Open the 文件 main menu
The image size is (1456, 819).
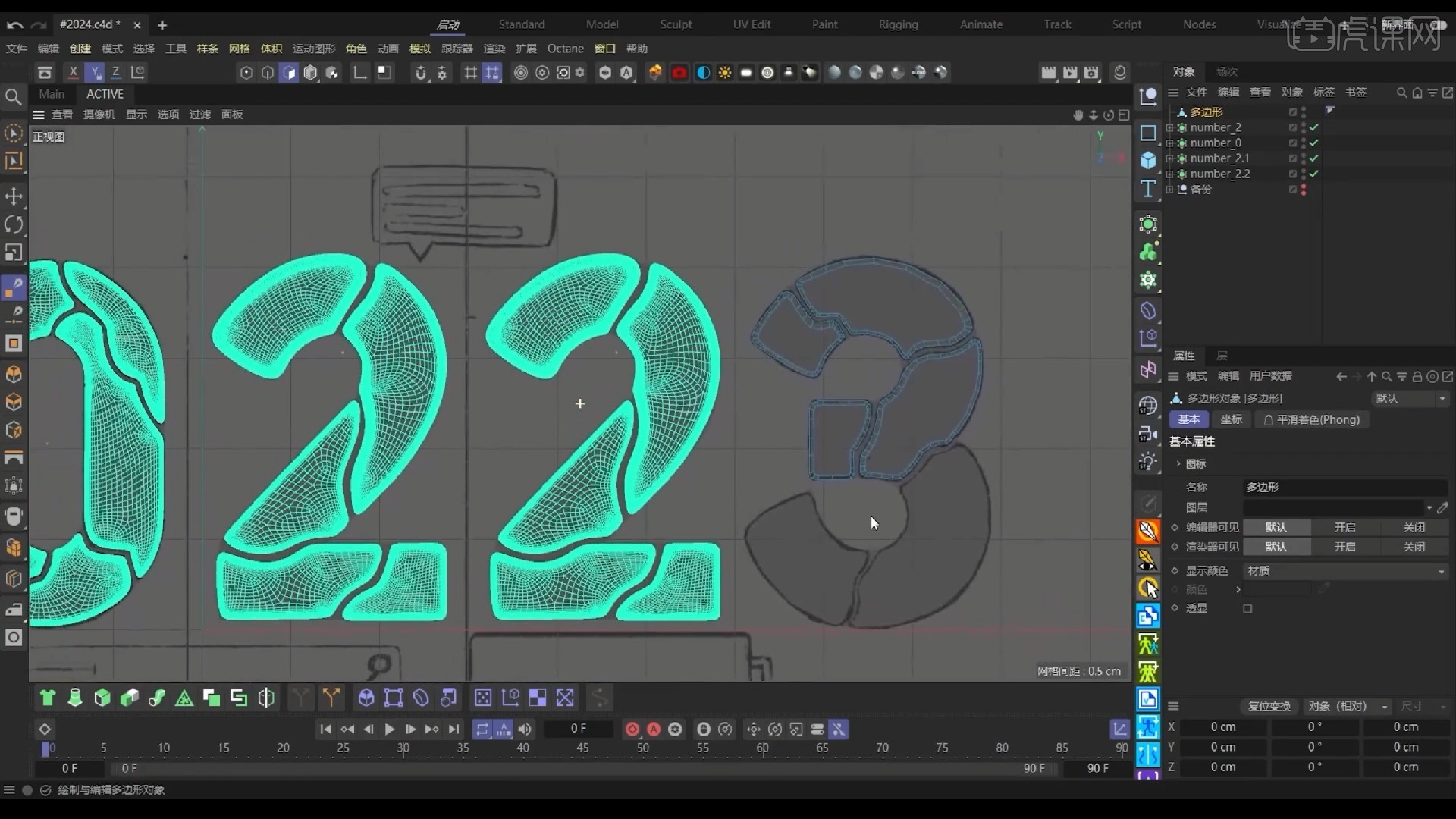point(17,49)
